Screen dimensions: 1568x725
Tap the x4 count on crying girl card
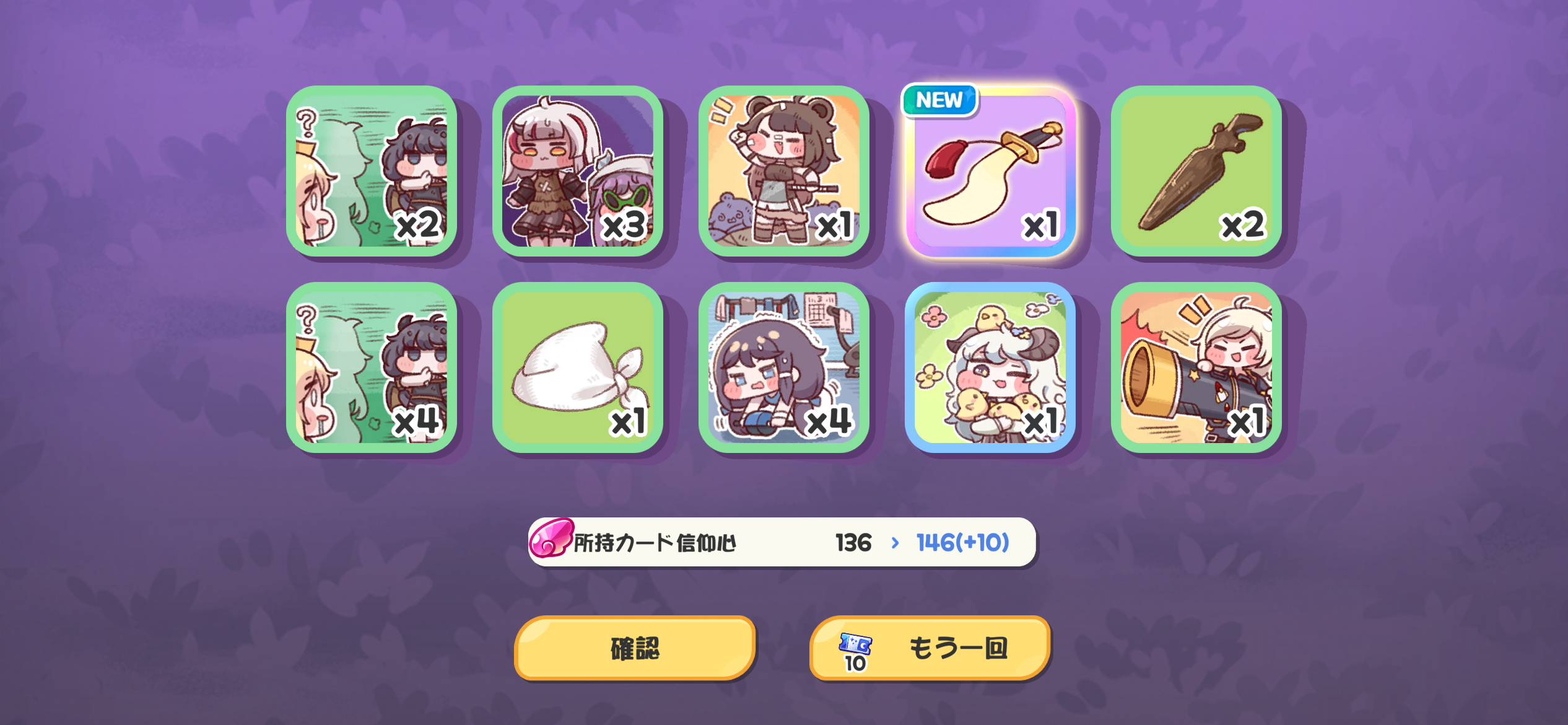point(830,421)
